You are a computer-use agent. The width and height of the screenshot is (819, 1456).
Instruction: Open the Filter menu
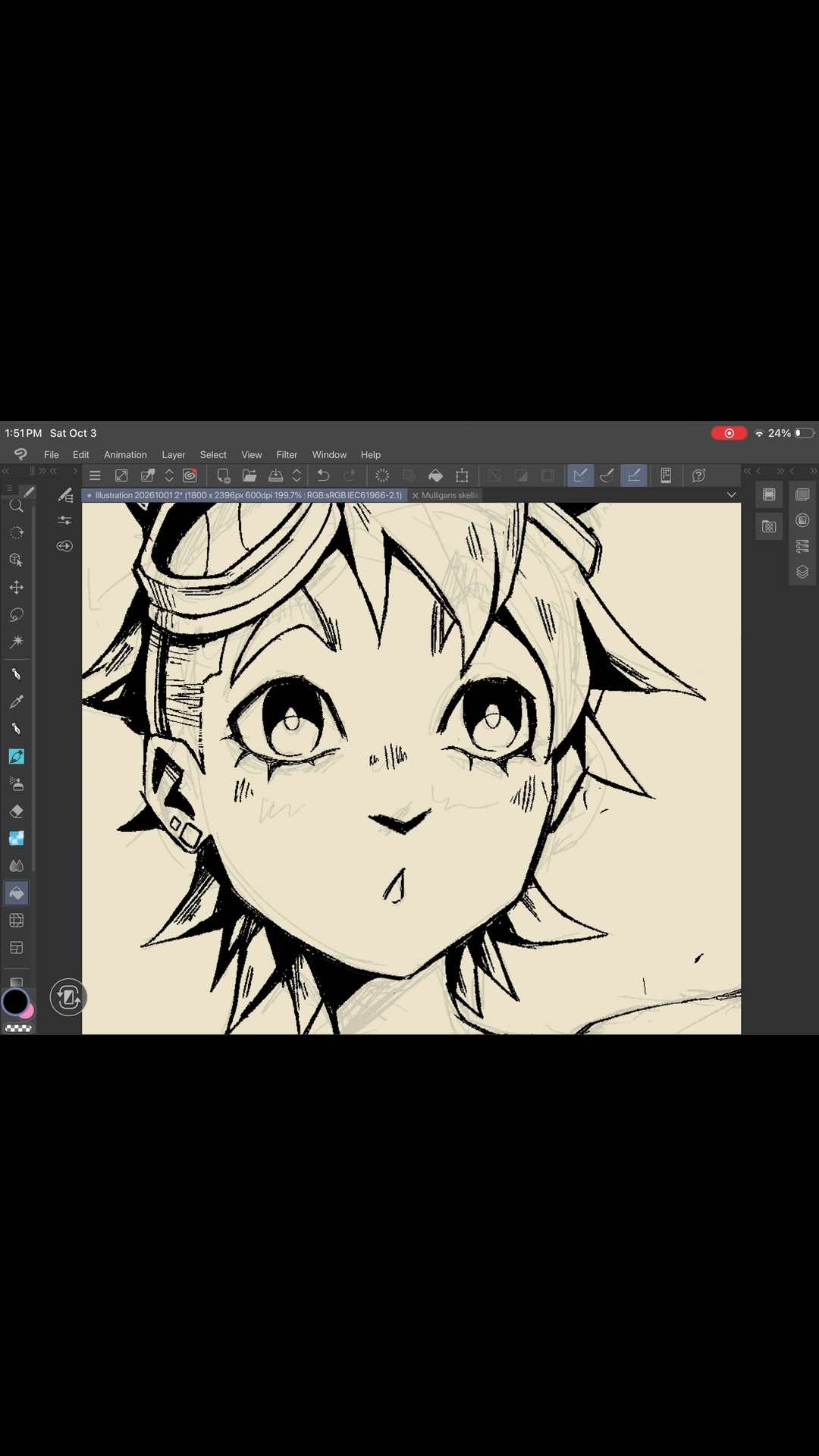point(287,455)
